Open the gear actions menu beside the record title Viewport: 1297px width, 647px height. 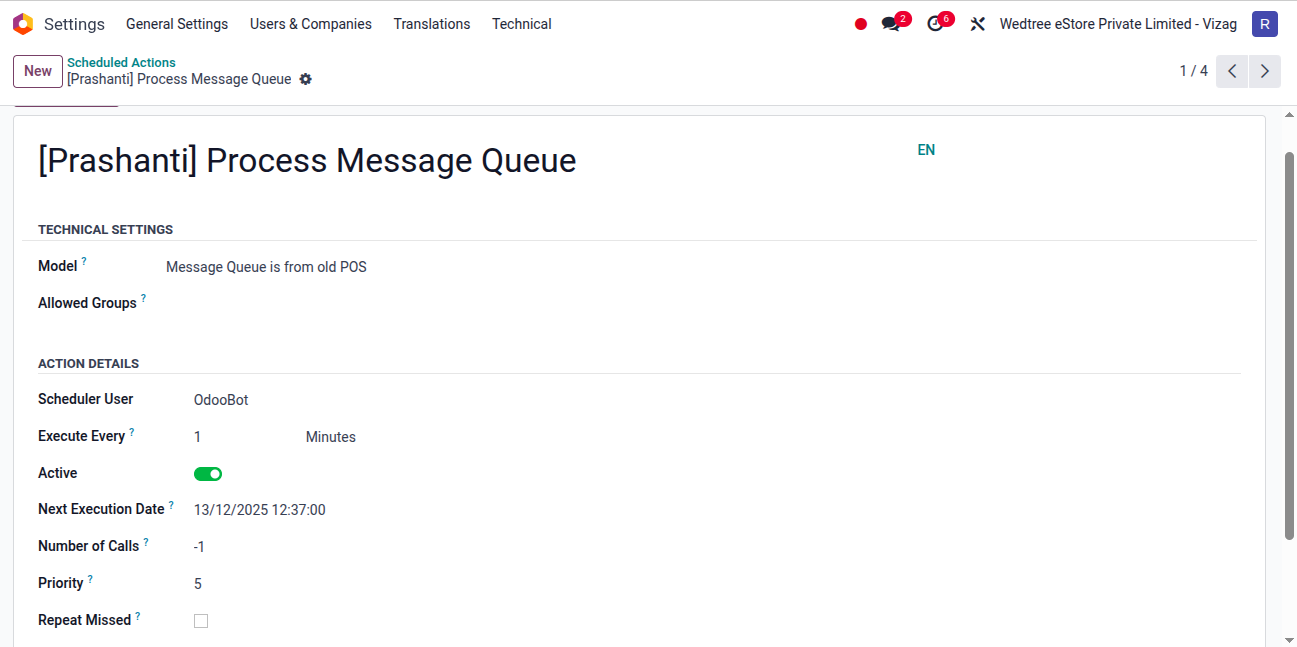click(306, 79)
